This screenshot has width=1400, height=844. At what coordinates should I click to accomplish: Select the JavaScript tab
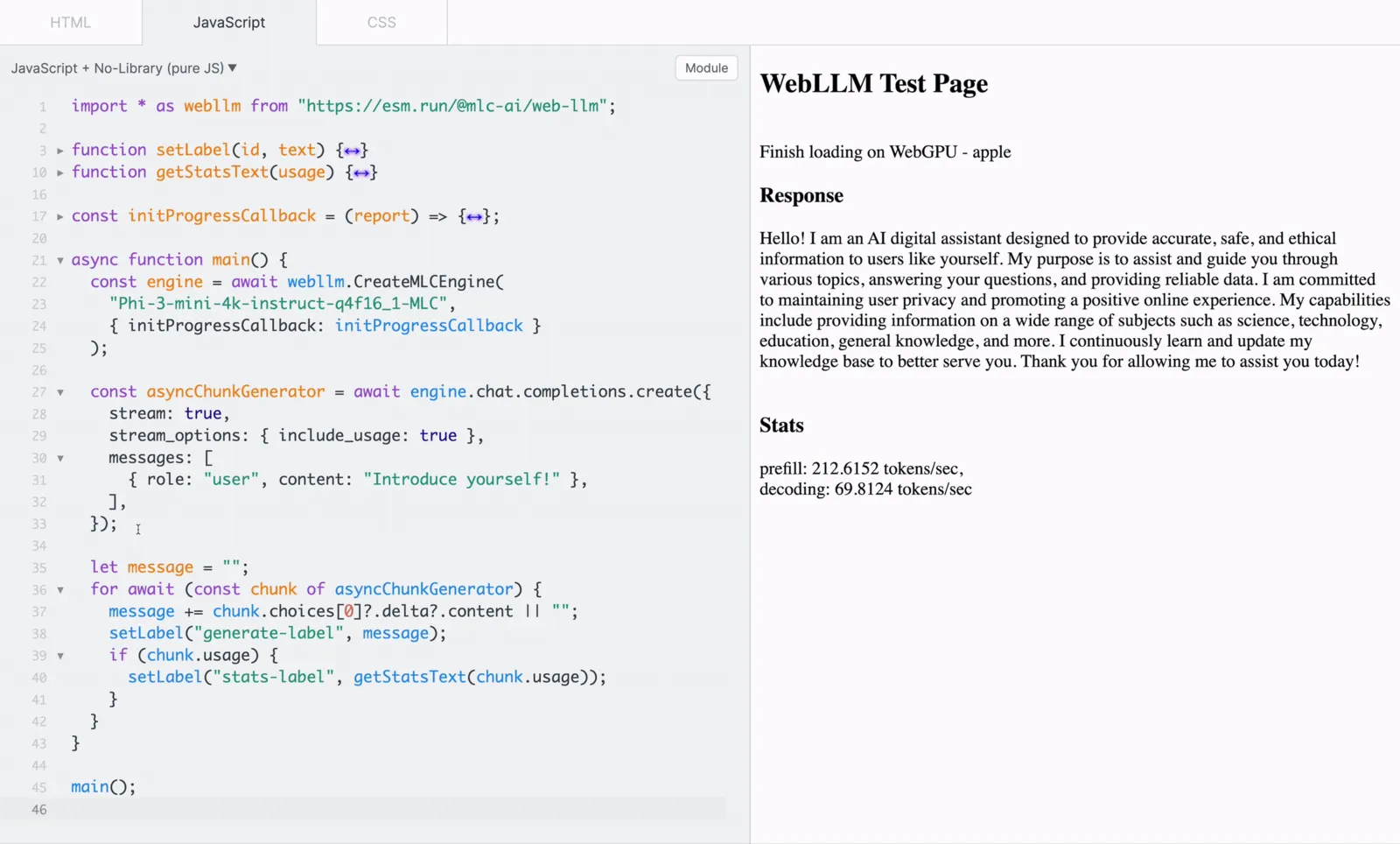click(x=229, y=22)
